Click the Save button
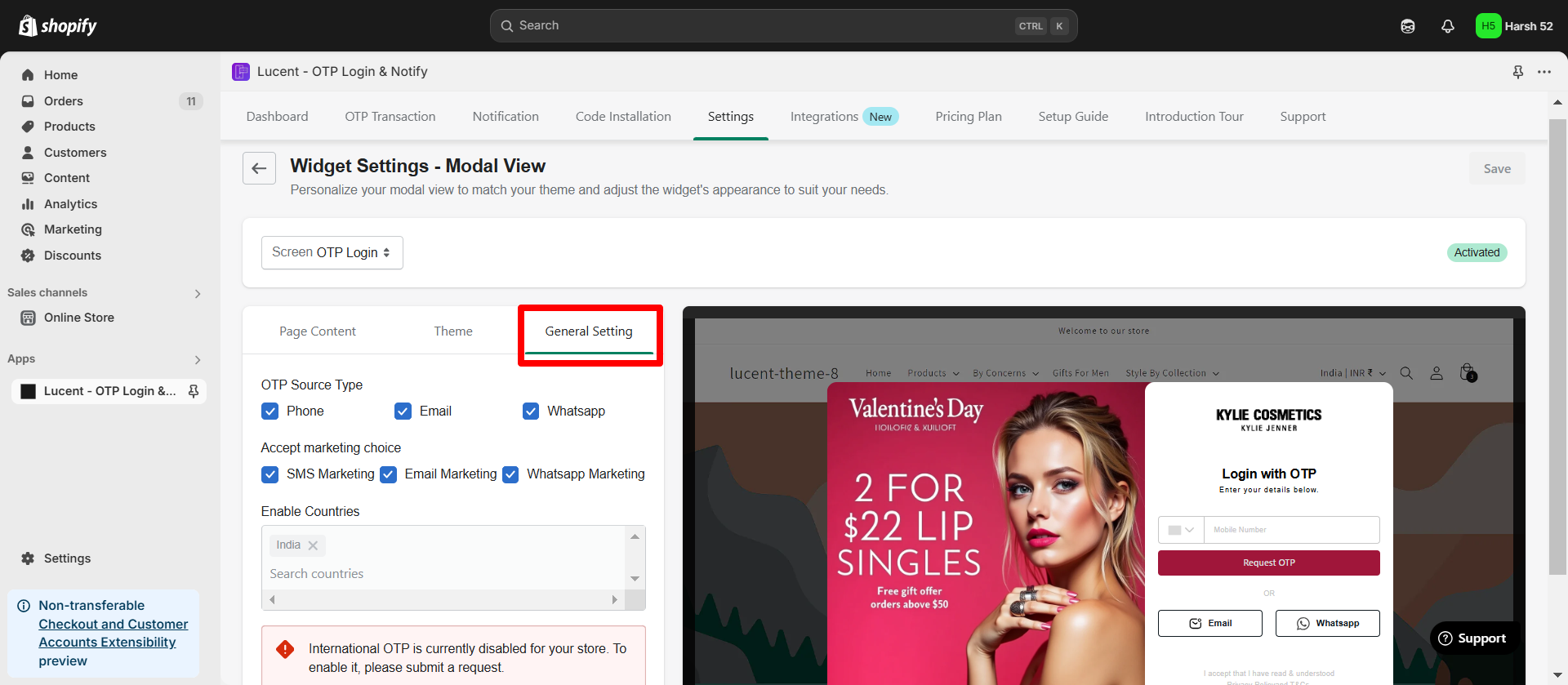1568x685 pixels. pos(1497,169)
